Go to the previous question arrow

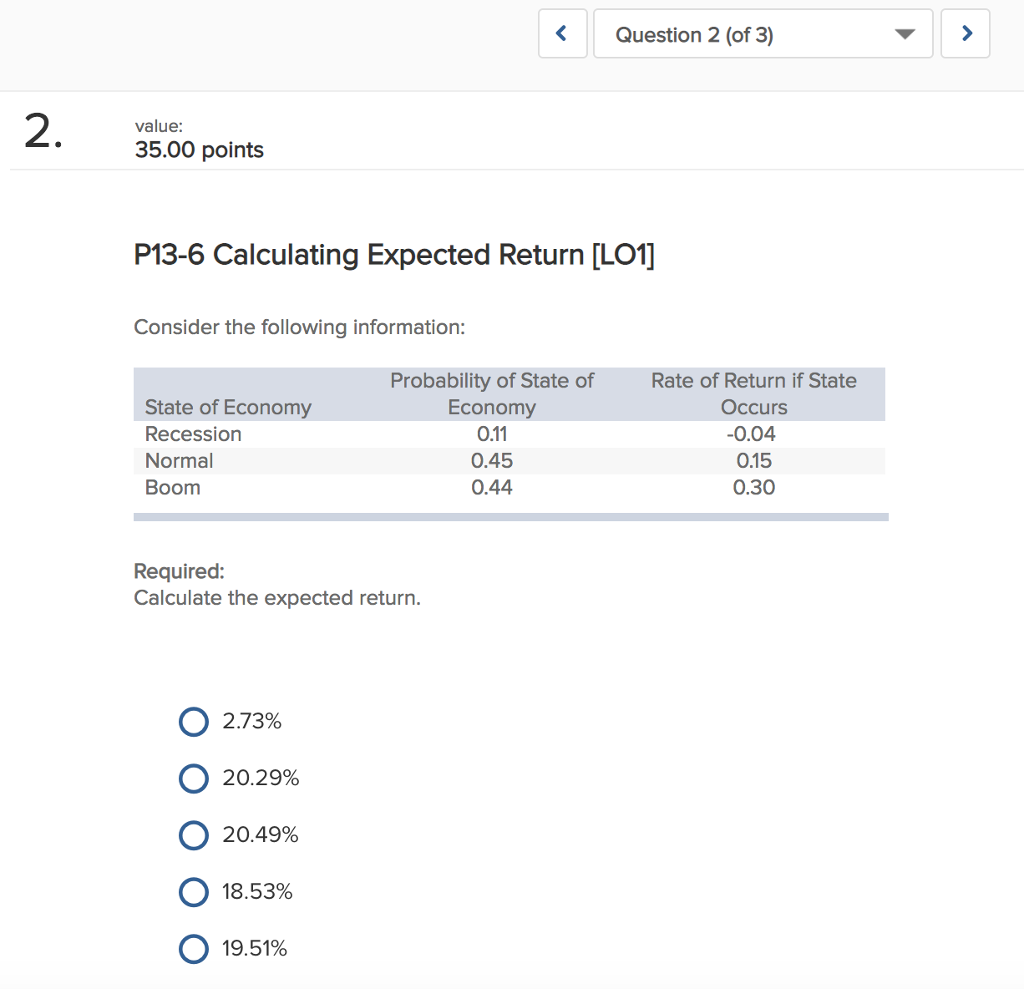(x=563, y=34)
